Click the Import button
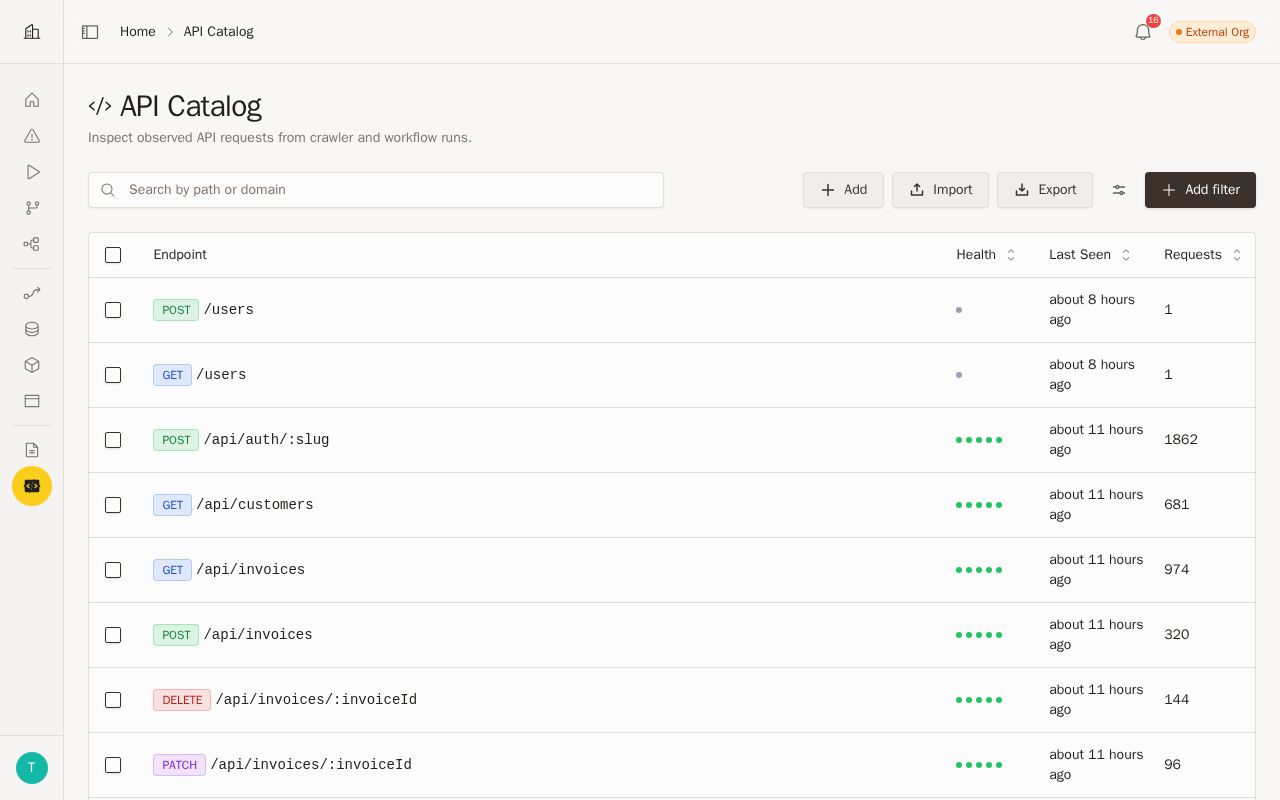The width and height of the screenshot is (1280, 800). pos(940,190)
